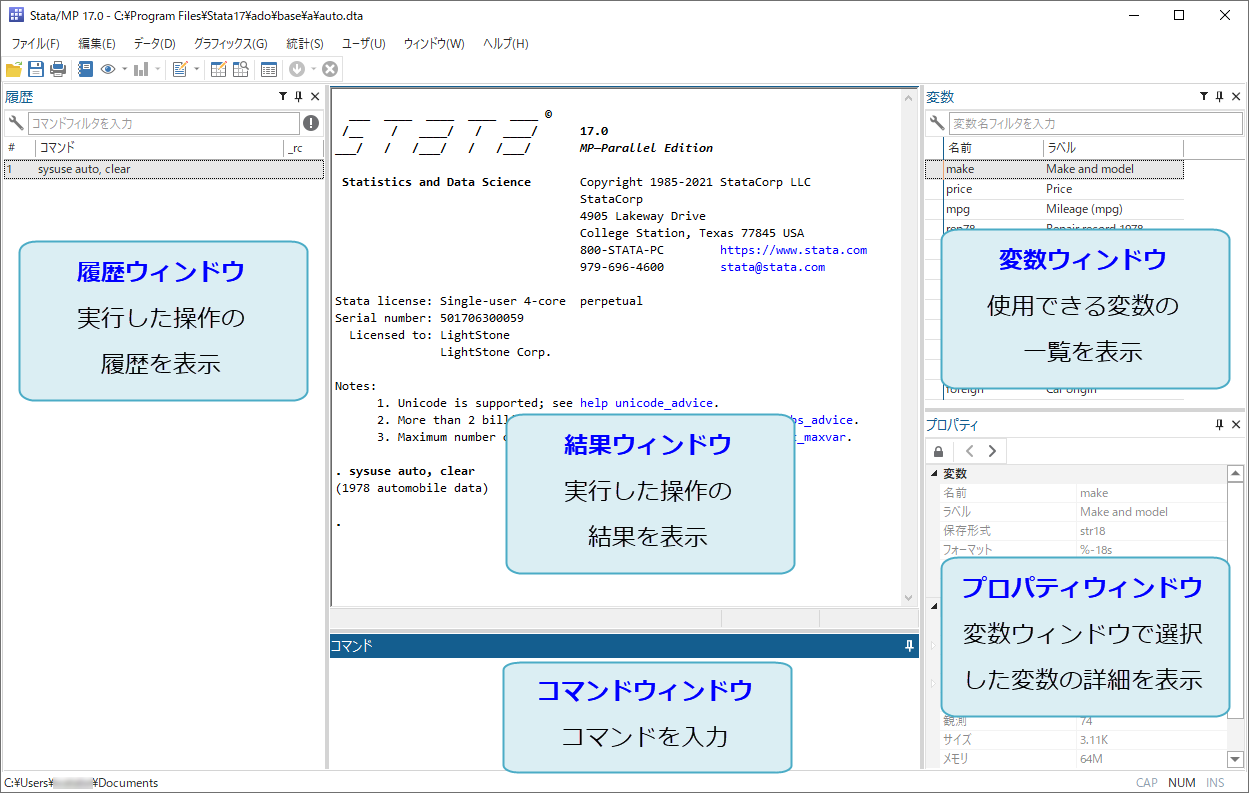Close the プロパティ panel
Screen dimensions: 1249x793
click(x=1236, y=425)
